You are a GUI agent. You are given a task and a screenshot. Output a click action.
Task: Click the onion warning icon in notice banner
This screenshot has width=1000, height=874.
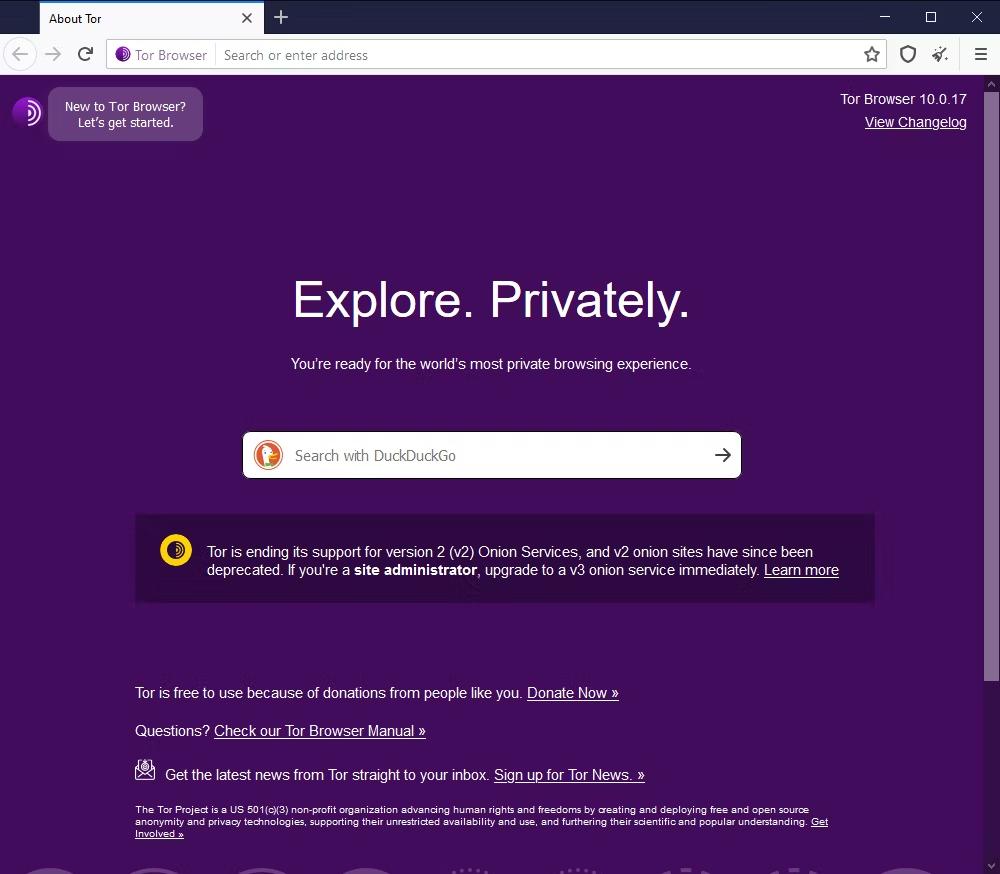[x=175, y=550]
